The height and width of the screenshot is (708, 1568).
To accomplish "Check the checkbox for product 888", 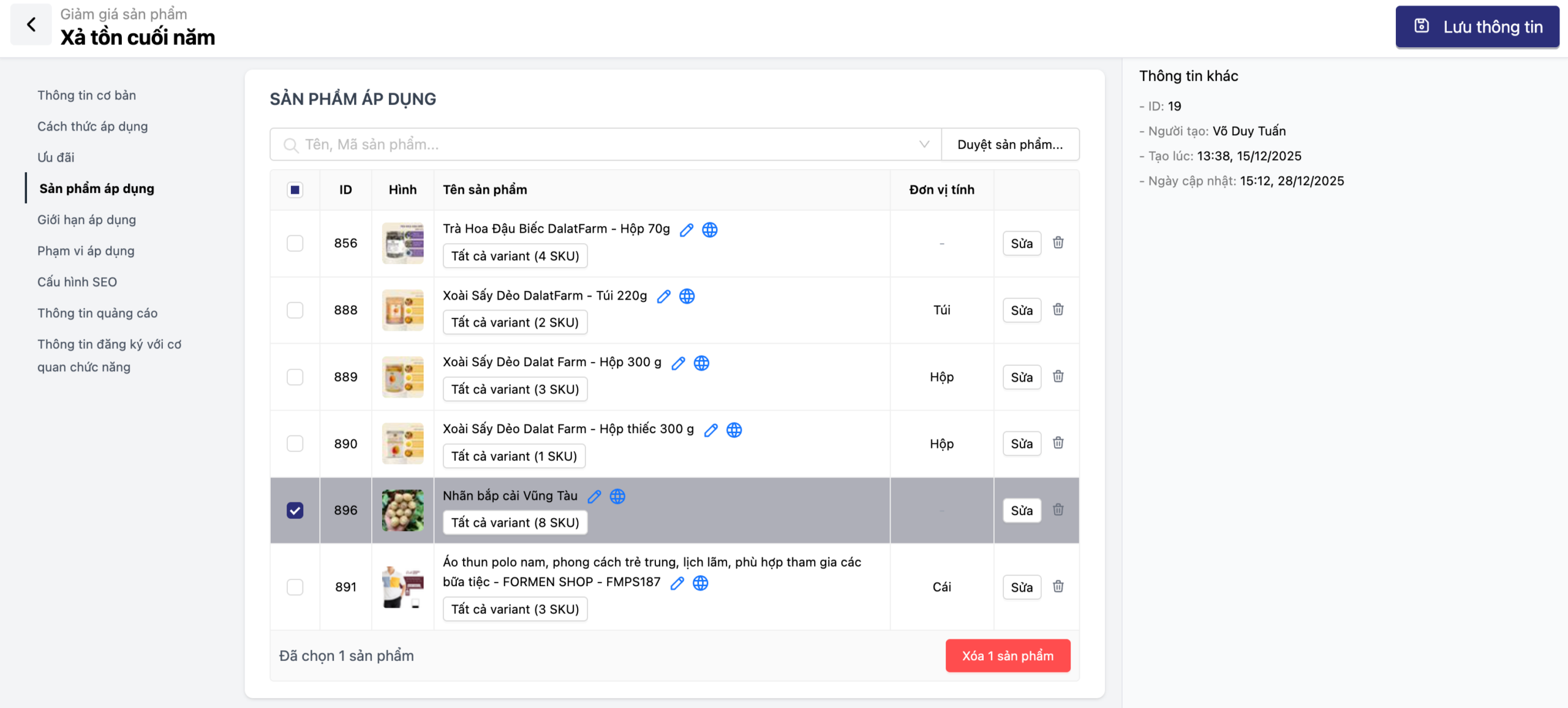I will pos(295,310).
